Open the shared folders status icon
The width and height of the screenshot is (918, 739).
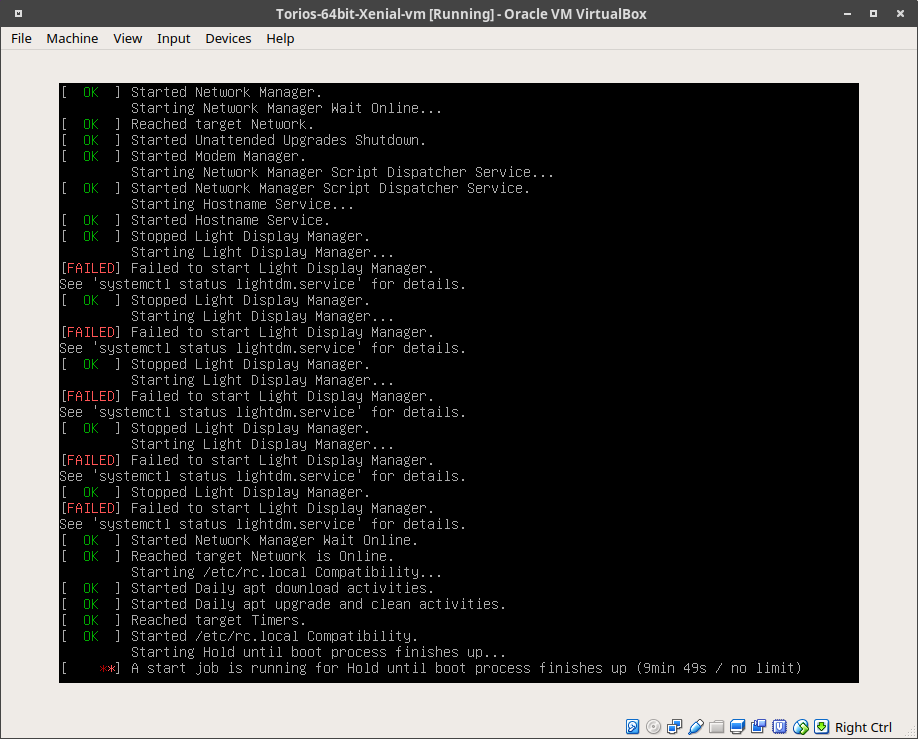[717, 727]
